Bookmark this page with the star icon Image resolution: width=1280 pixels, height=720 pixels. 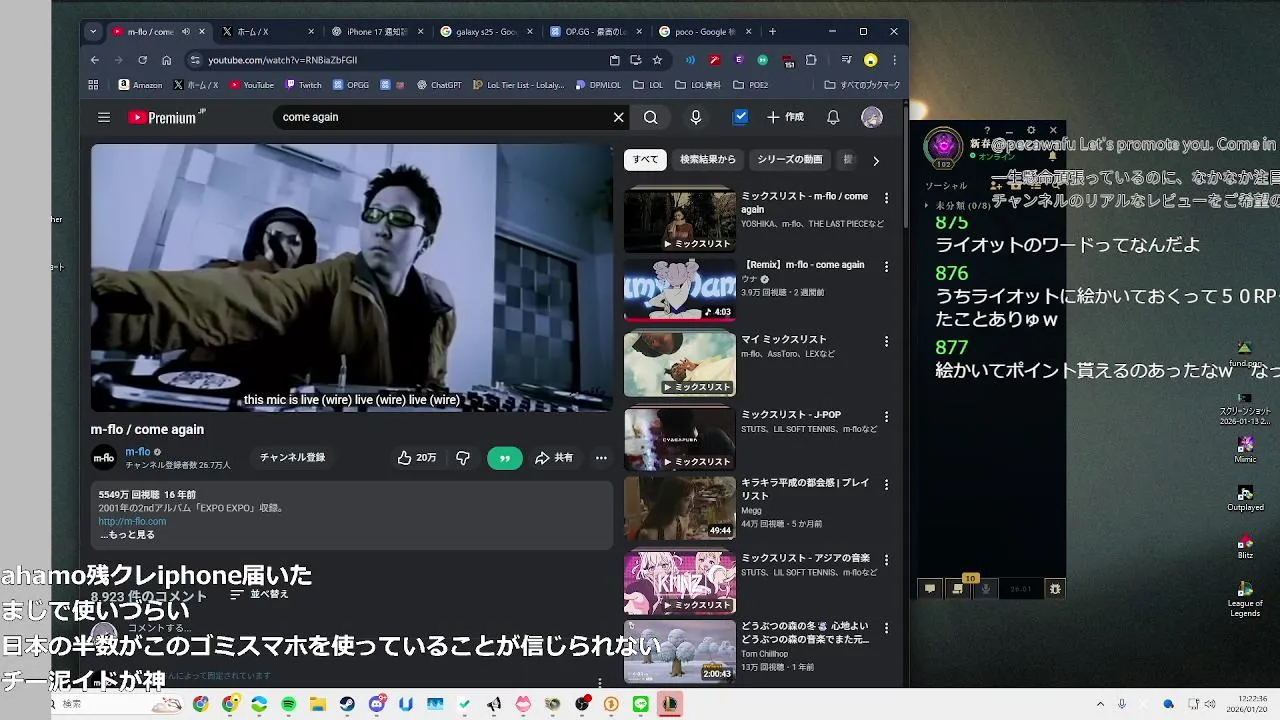point(657,60)
